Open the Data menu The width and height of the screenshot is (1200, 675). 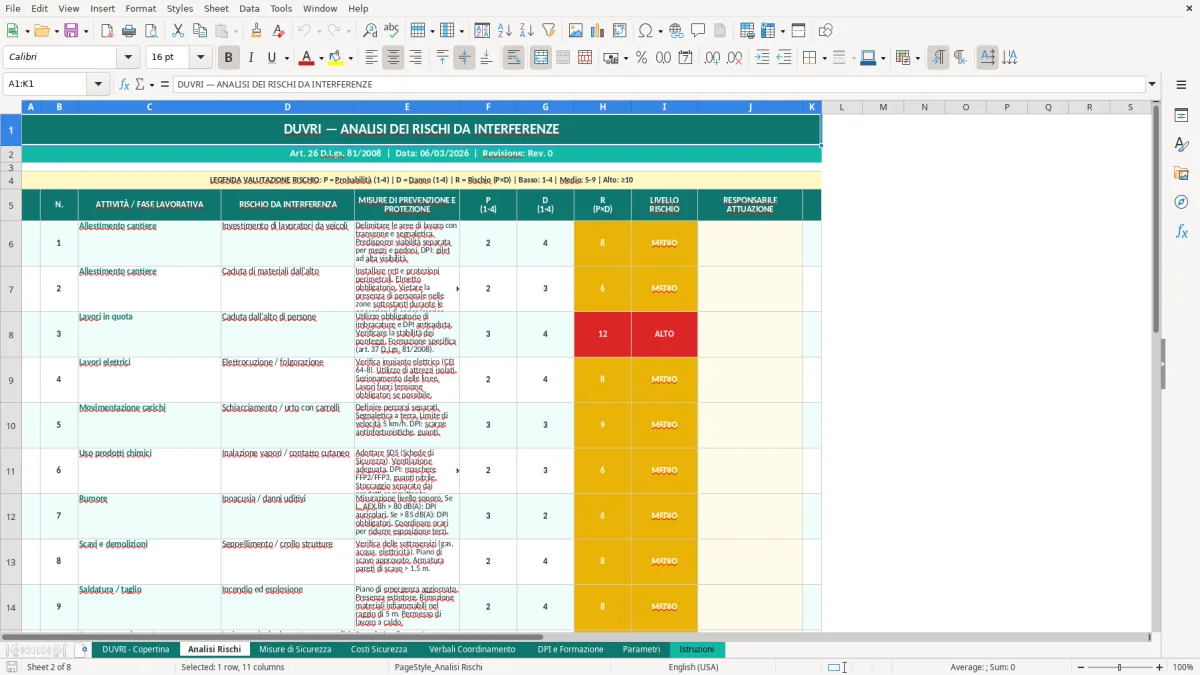tap(249, 8)
